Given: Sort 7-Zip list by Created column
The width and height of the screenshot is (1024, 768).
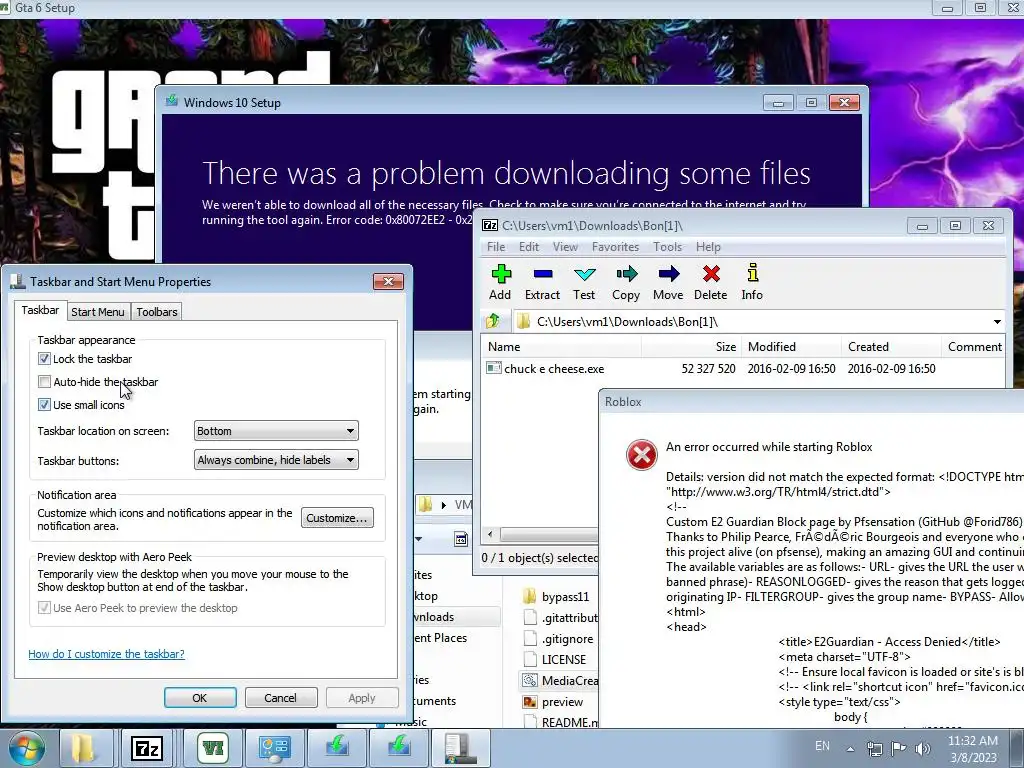Looking at the screenshot, I should click(891, 347).
